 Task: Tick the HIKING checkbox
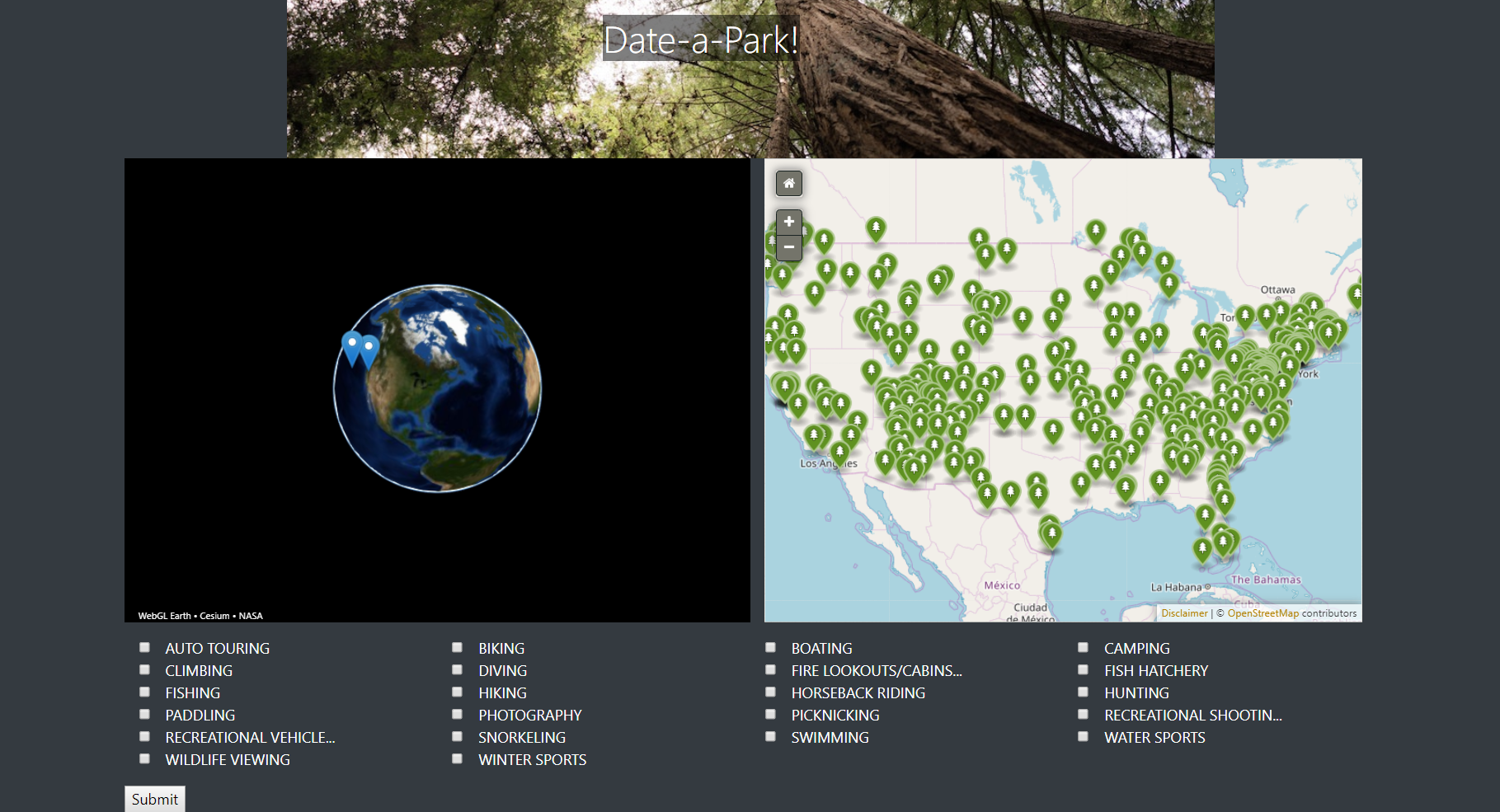point(457,692)
